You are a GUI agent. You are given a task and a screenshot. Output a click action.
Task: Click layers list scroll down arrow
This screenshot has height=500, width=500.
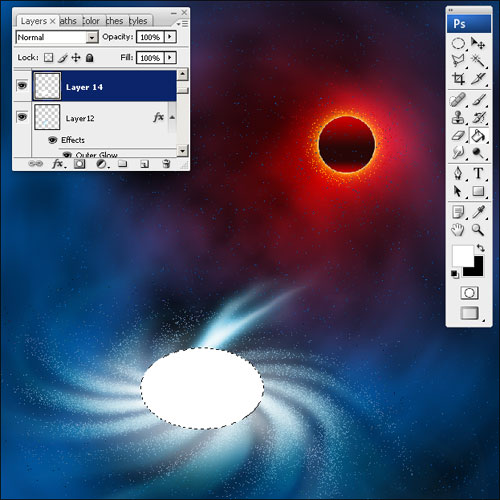click(x=182, y=151)
